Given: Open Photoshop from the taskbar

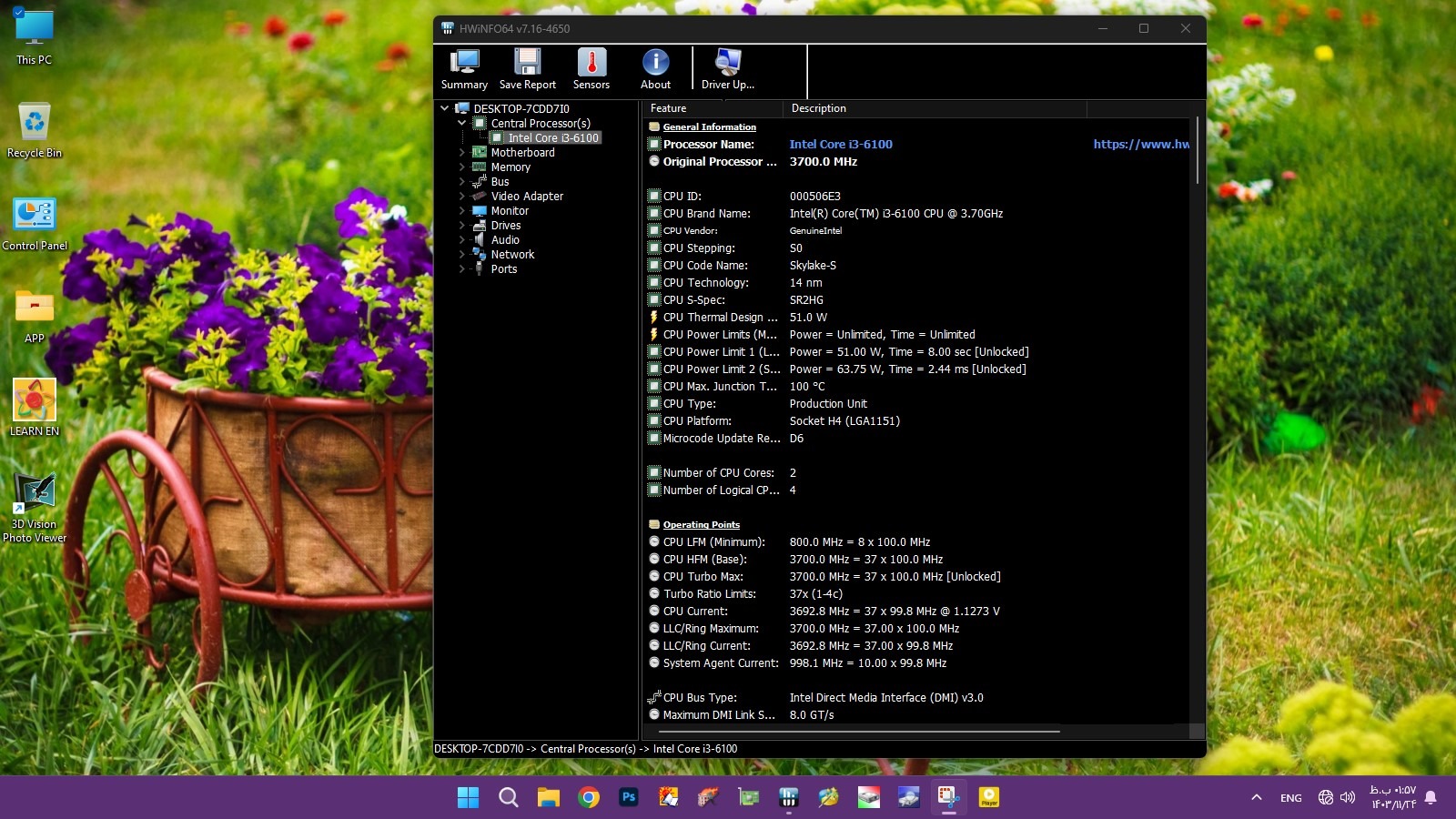Looking at the screenshot, I should (x=628, y=798).
